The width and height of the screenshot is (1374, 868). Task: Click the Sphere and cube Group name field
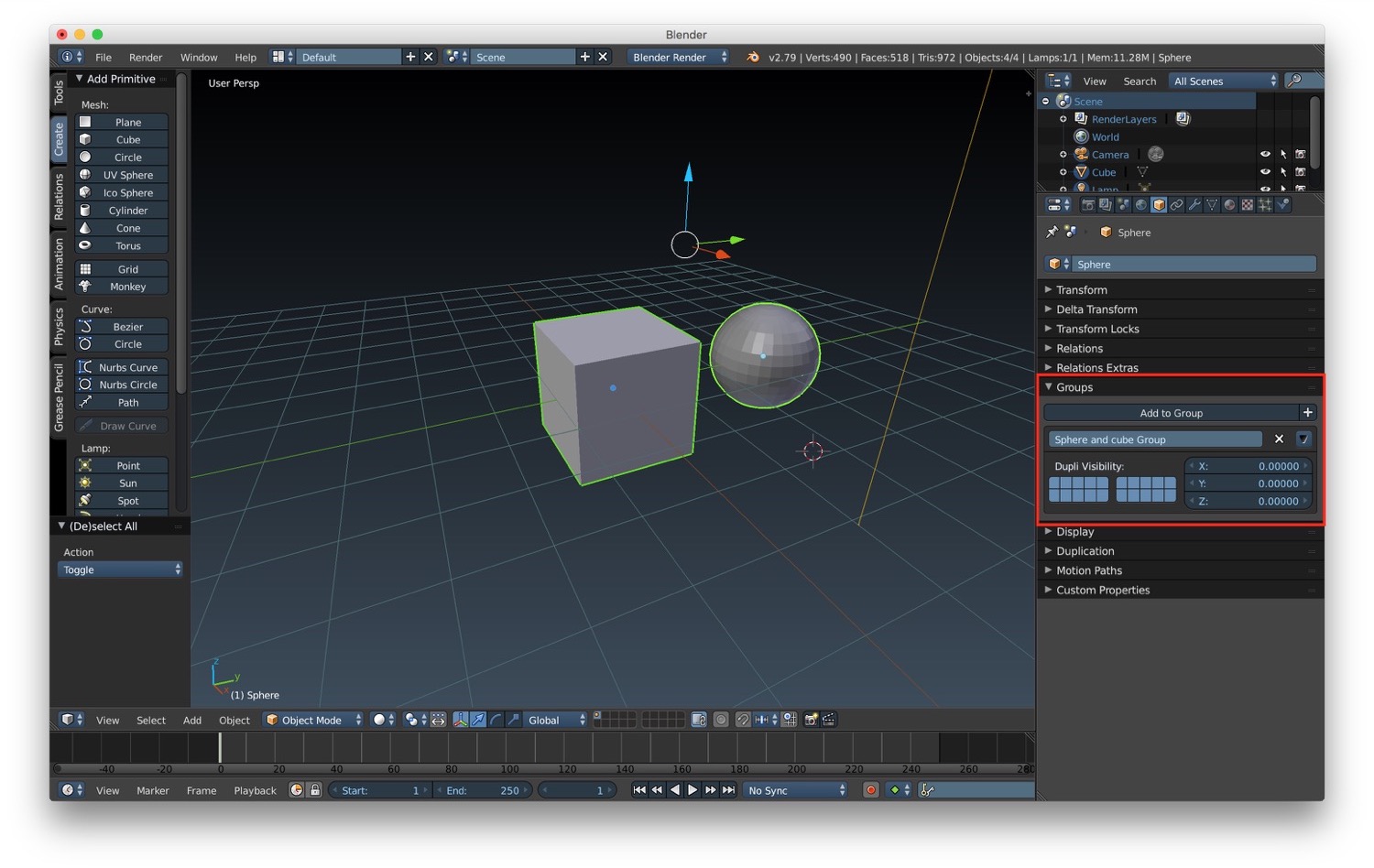(x=1155, y=439)
